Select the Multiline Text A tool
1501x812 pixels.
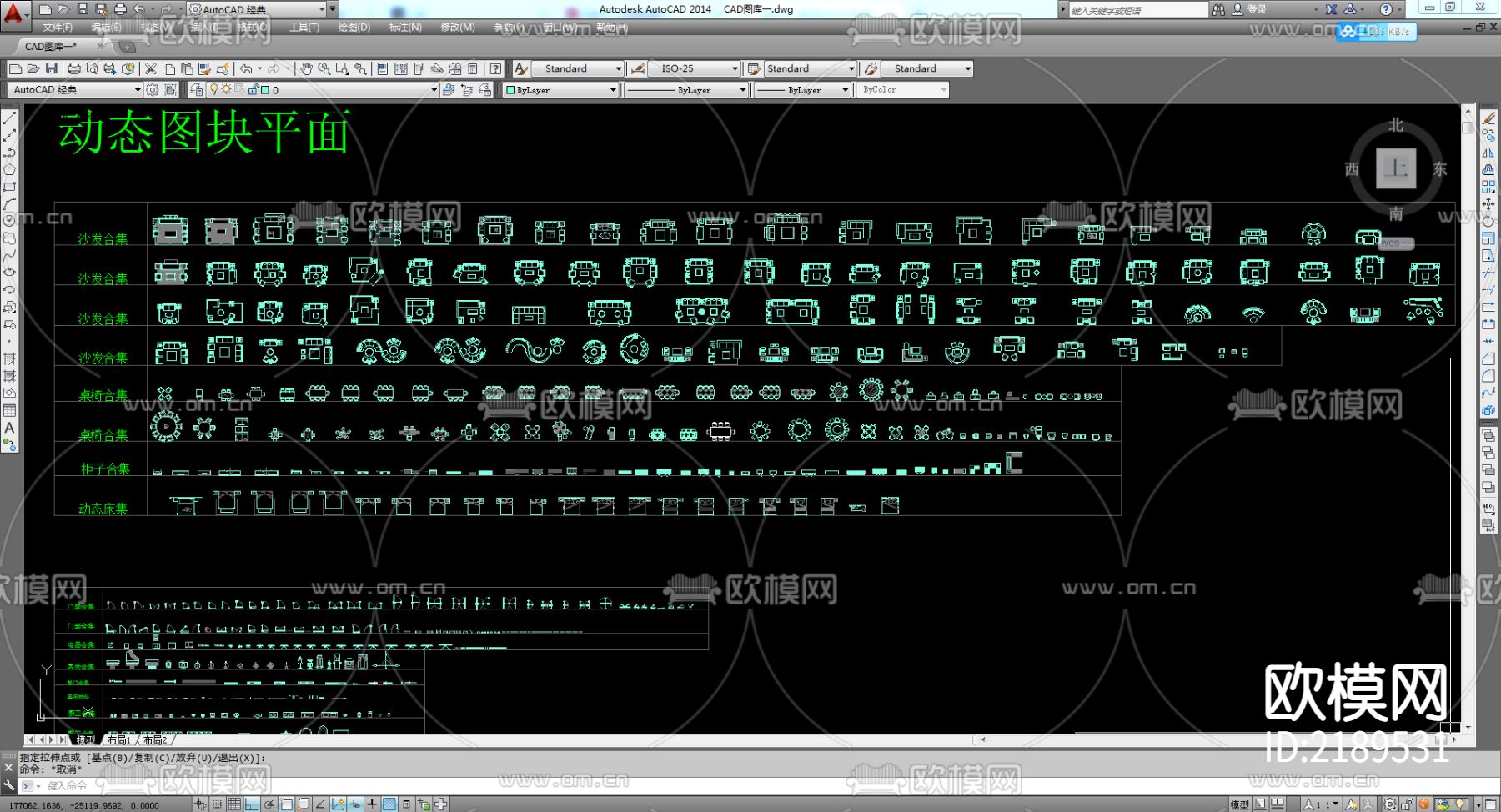(x=10, y=428)
